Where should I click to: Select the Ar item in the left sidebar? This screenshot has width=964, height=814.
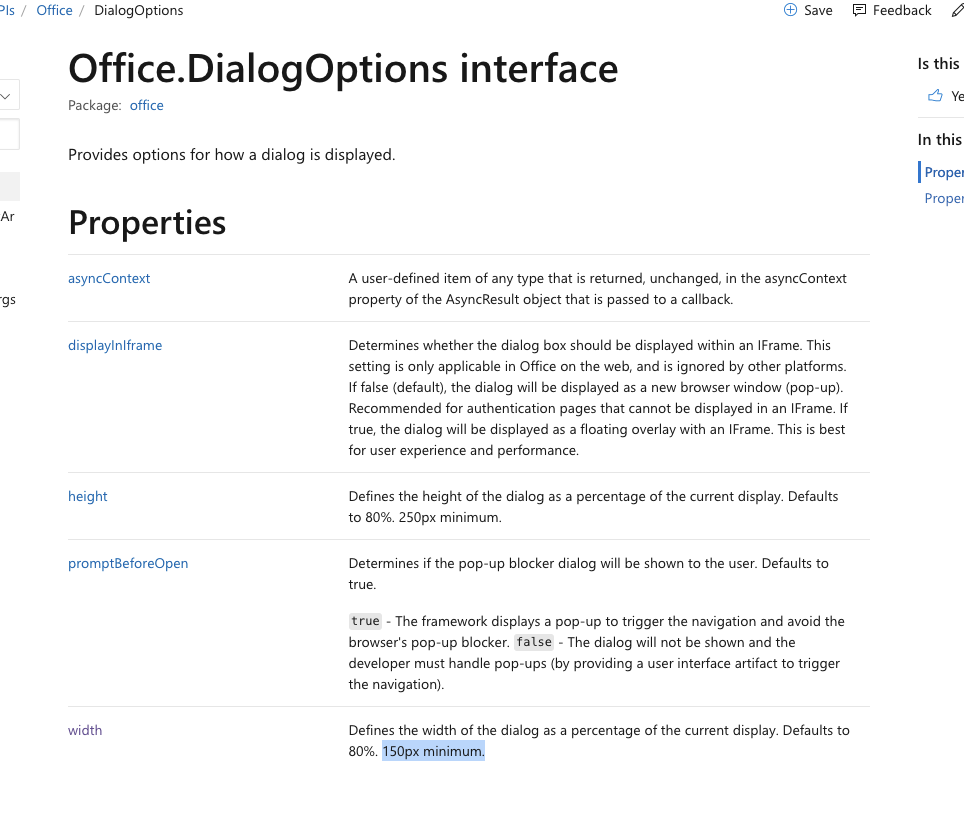click(x=8, y=216)
